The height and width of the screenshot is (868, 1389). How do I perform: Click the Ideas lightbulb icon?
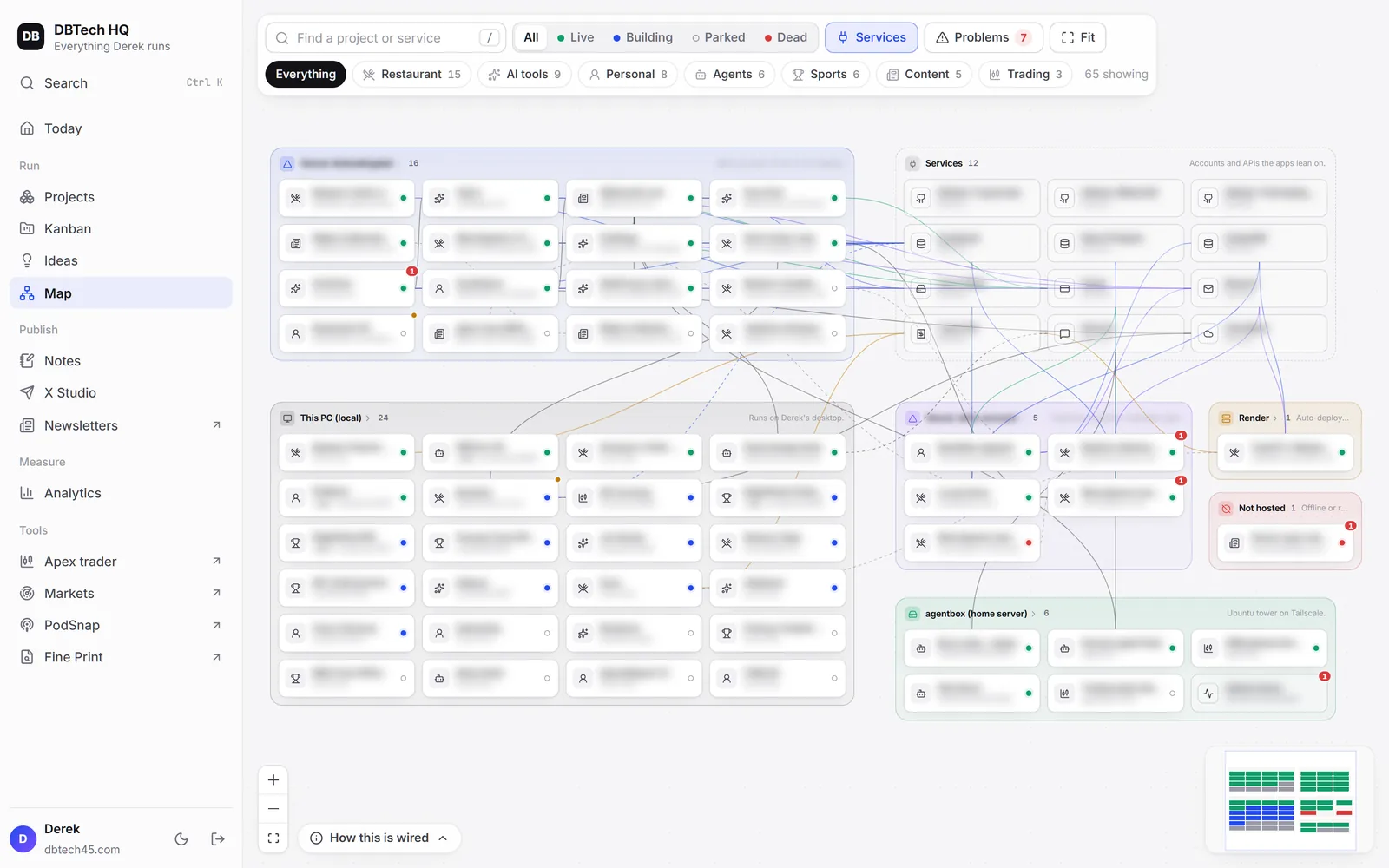[x=27, y=260]
